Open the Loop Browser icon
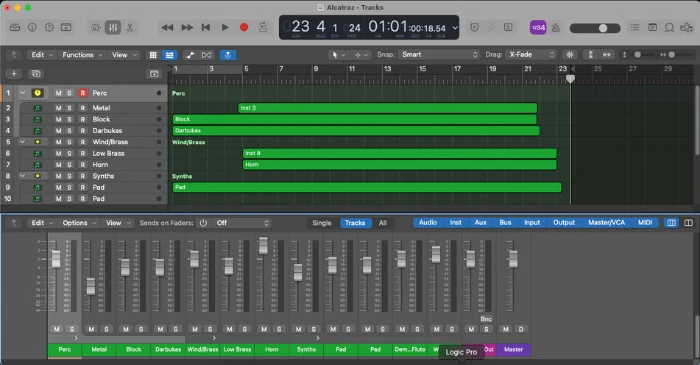Image resolution: width=700 pixels, height=365 pixels. pos(669,28)
